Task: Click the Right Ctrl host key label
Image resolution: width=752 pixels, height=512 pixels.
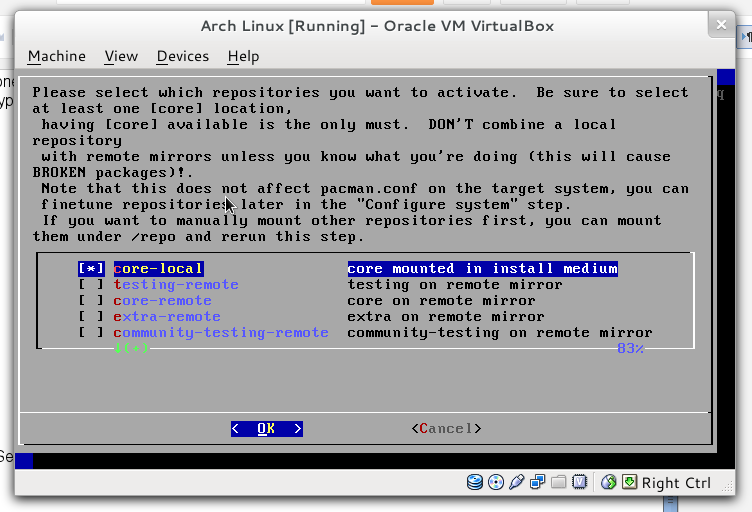Action: tap(676, 483)
